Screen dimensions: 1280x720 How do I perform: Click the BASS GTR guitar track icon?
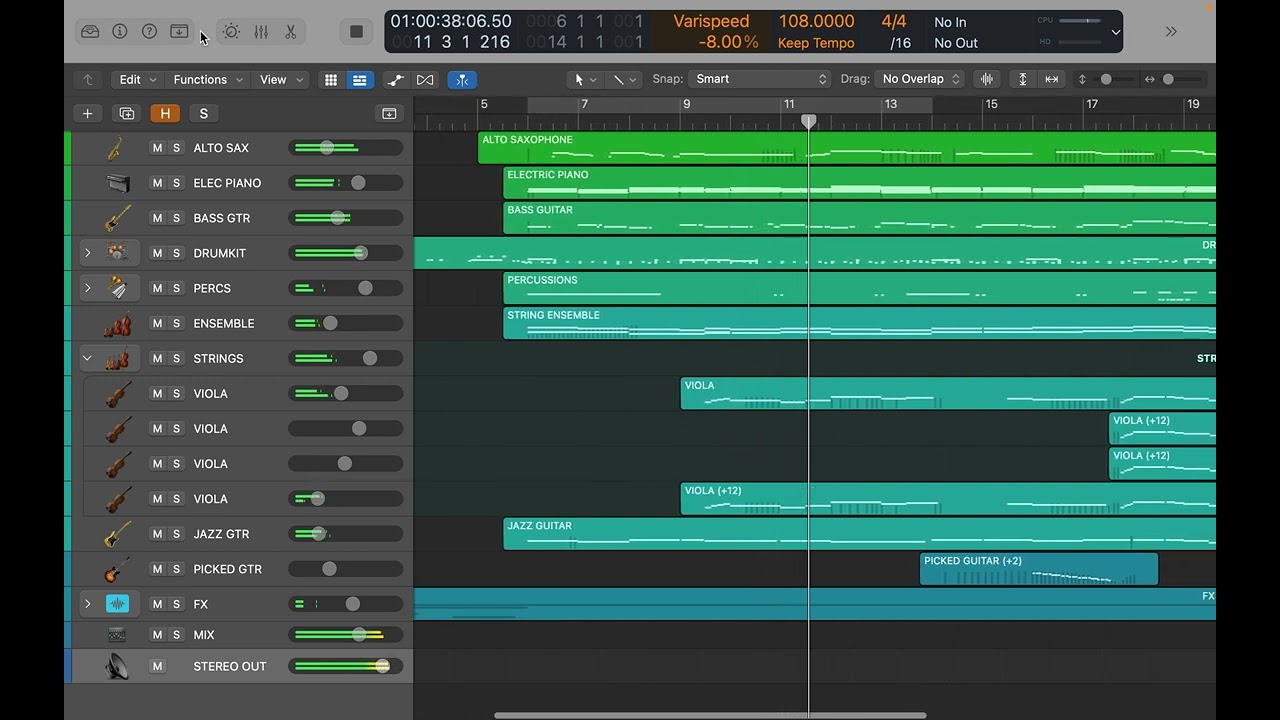117,218
